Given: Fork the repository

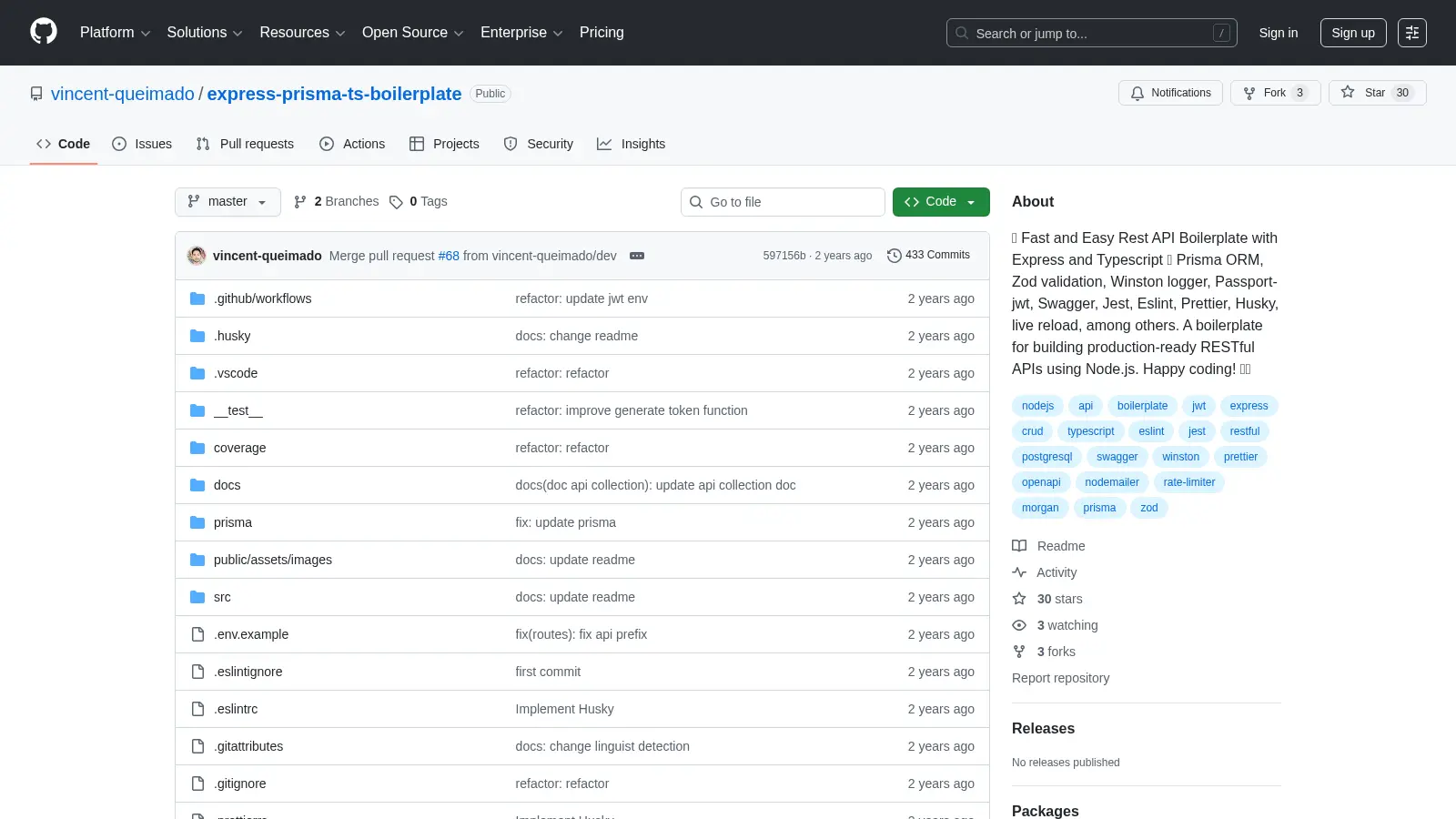Looking at the screenshot, I should pos(1275,93).
